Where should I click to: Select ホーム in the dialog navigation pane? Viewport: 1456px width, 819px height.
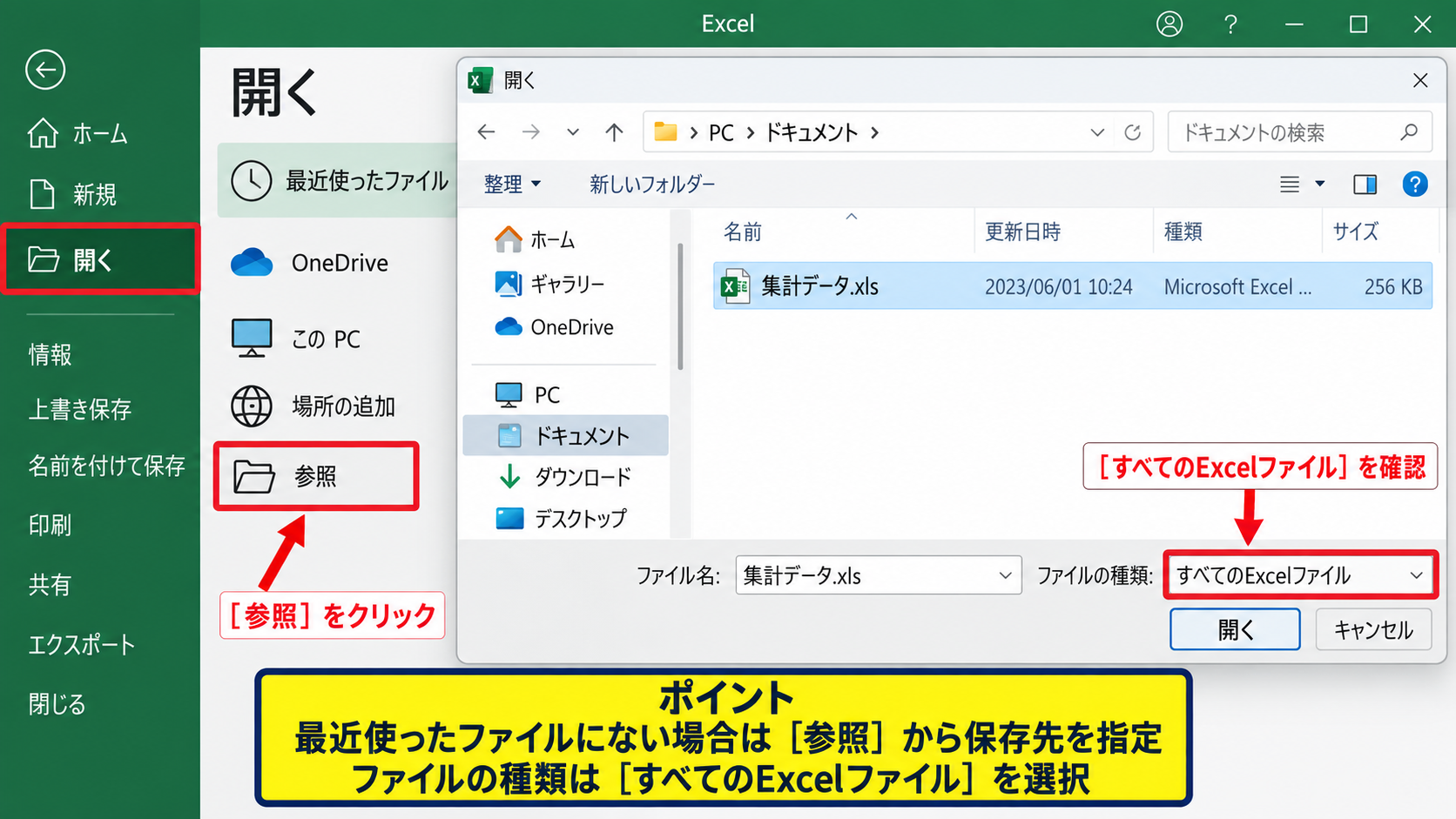click(x=533, y=239)
